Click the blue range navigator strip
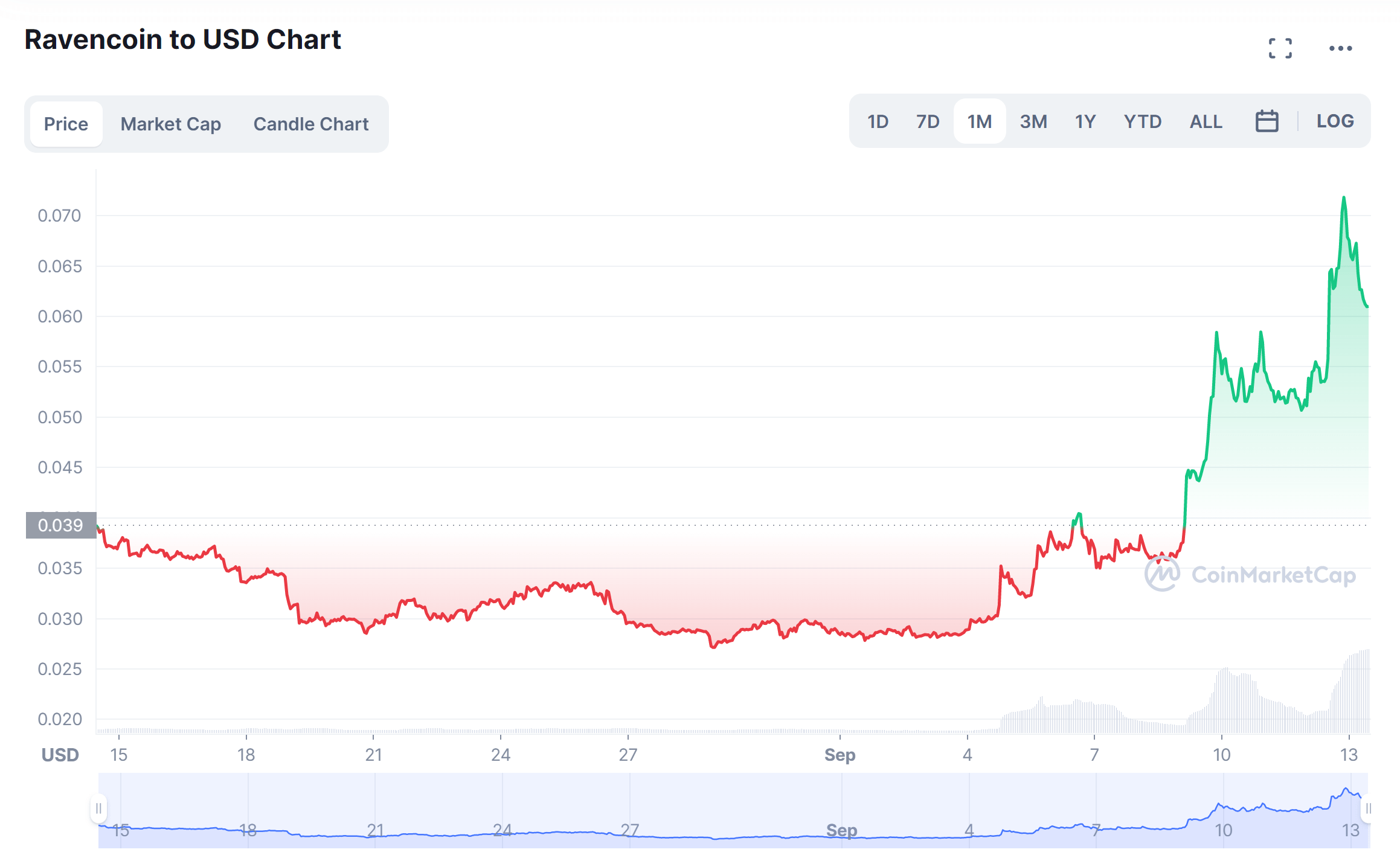This screenshot has height=861, width=1400. tap(725, 815)
